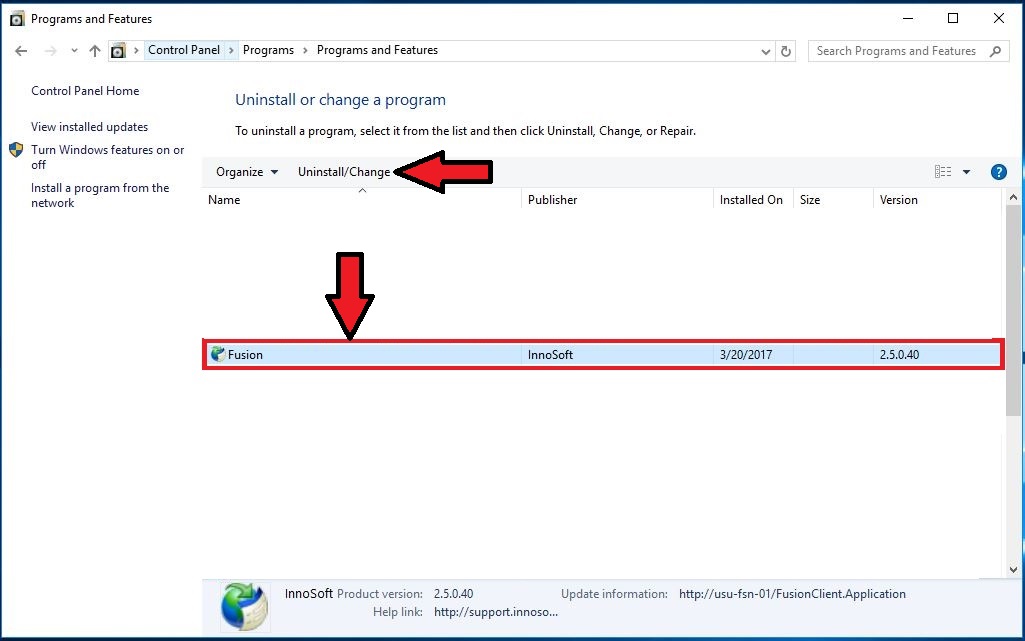Sort by the Publisher column header

553,200
